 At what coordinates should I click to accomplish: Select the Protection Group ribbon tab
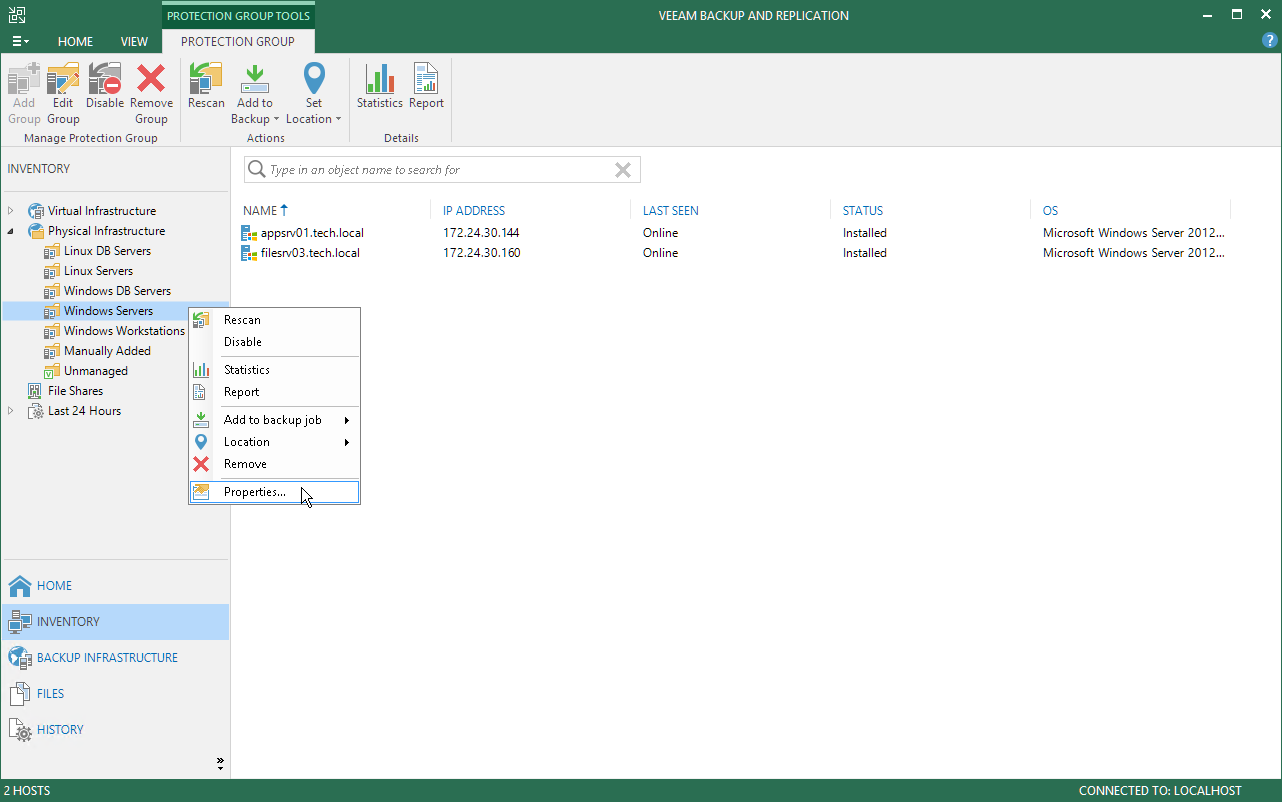coord(238,42)
